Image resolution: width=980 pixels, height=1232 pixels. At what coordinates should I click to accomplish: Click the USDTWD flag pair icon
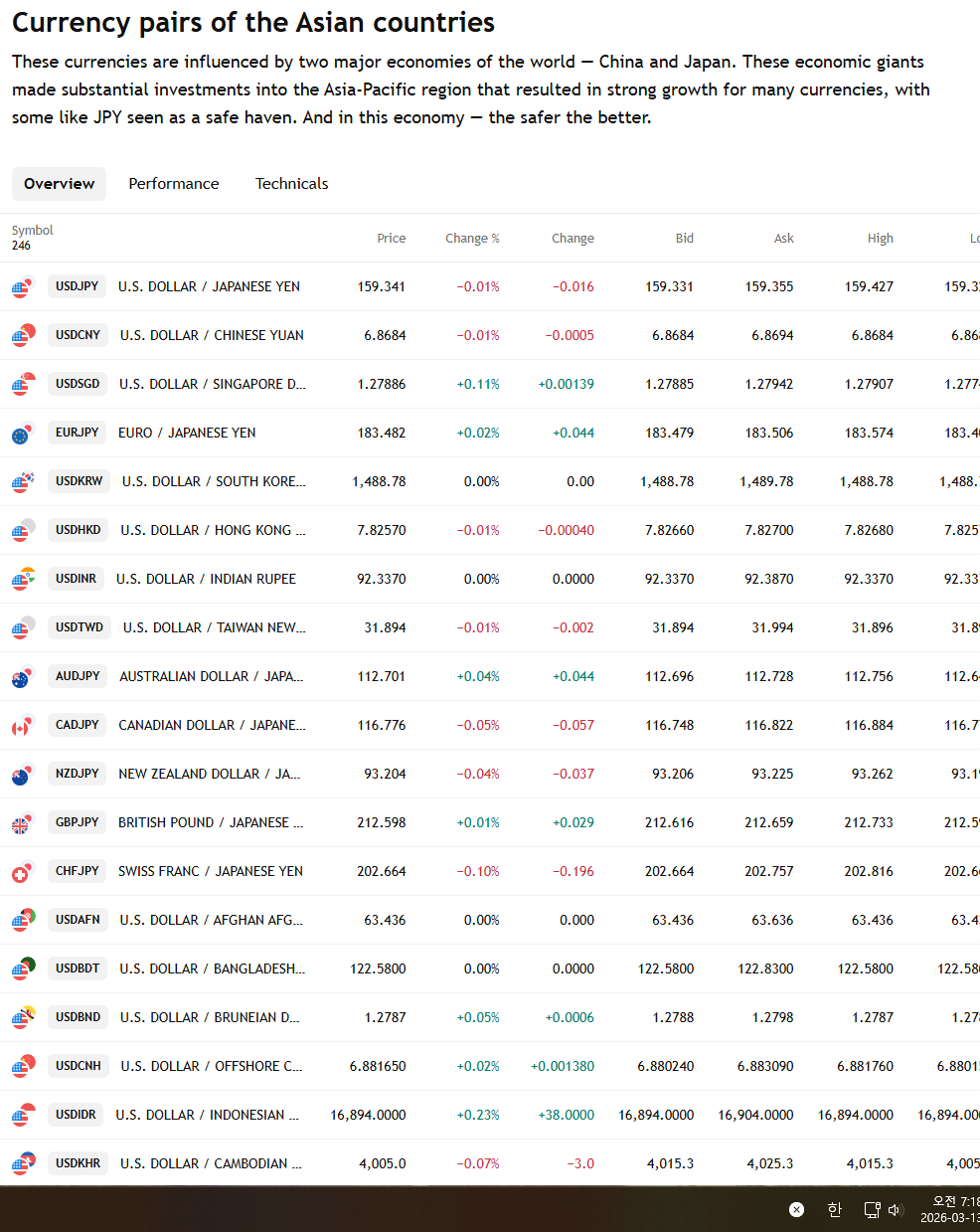point(23,627)
